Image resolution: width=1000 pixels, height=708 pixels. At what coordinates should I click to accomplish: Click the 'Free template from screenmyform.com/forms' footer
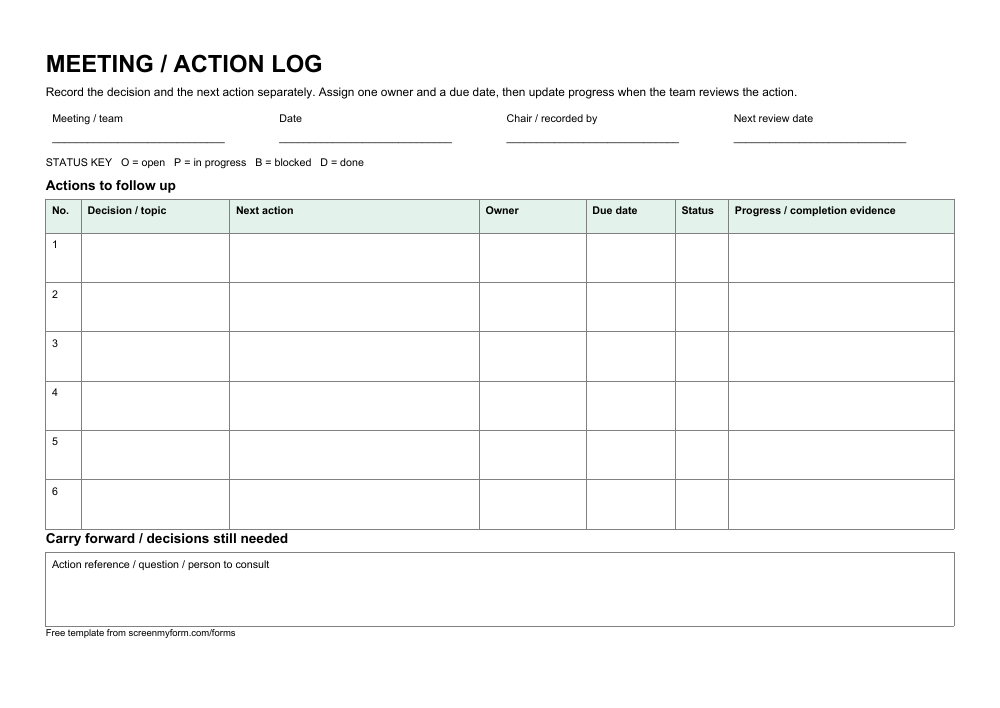coord(140,633)
